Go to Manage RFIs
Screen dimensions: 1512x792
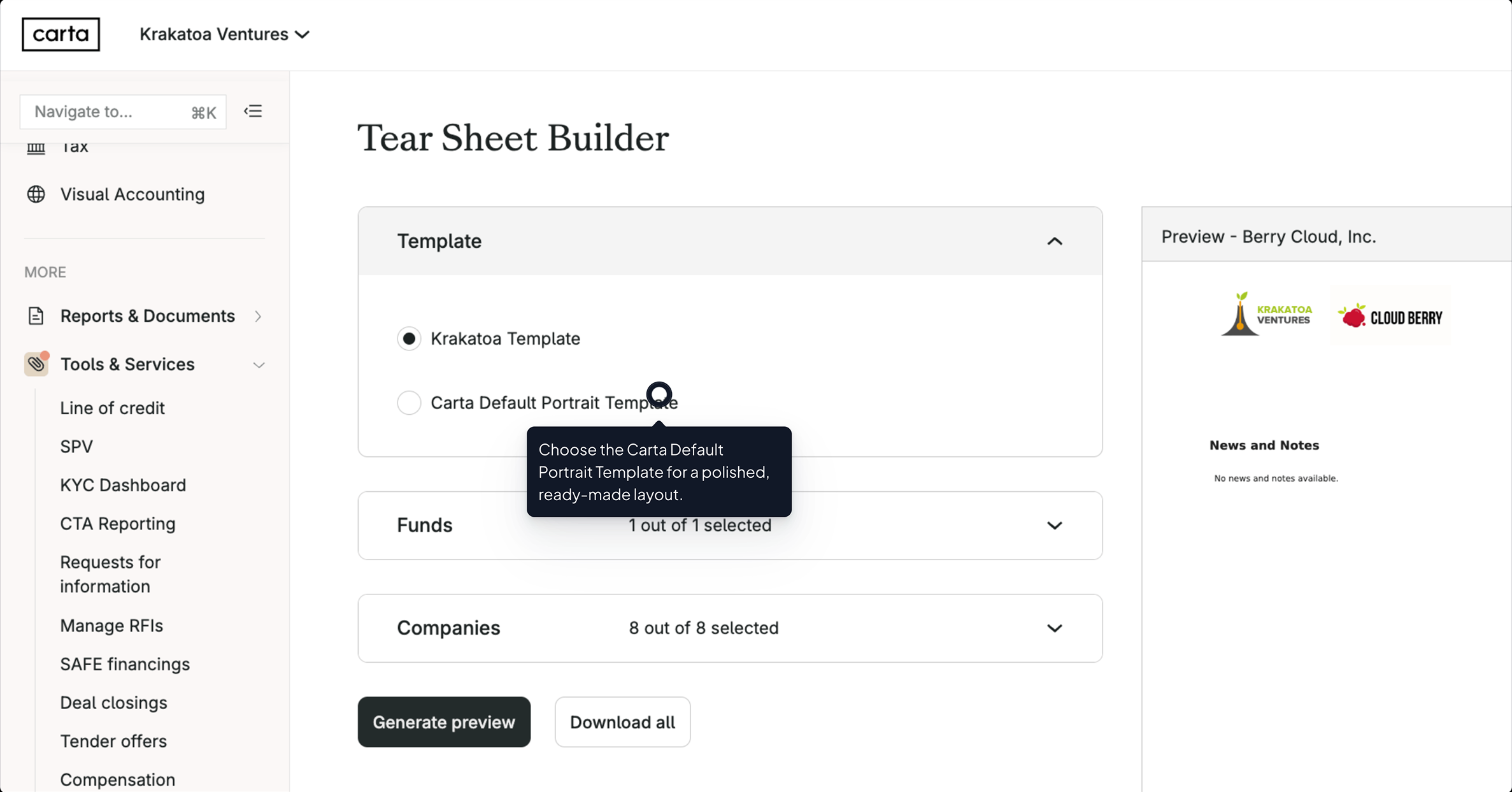(111, 625)
